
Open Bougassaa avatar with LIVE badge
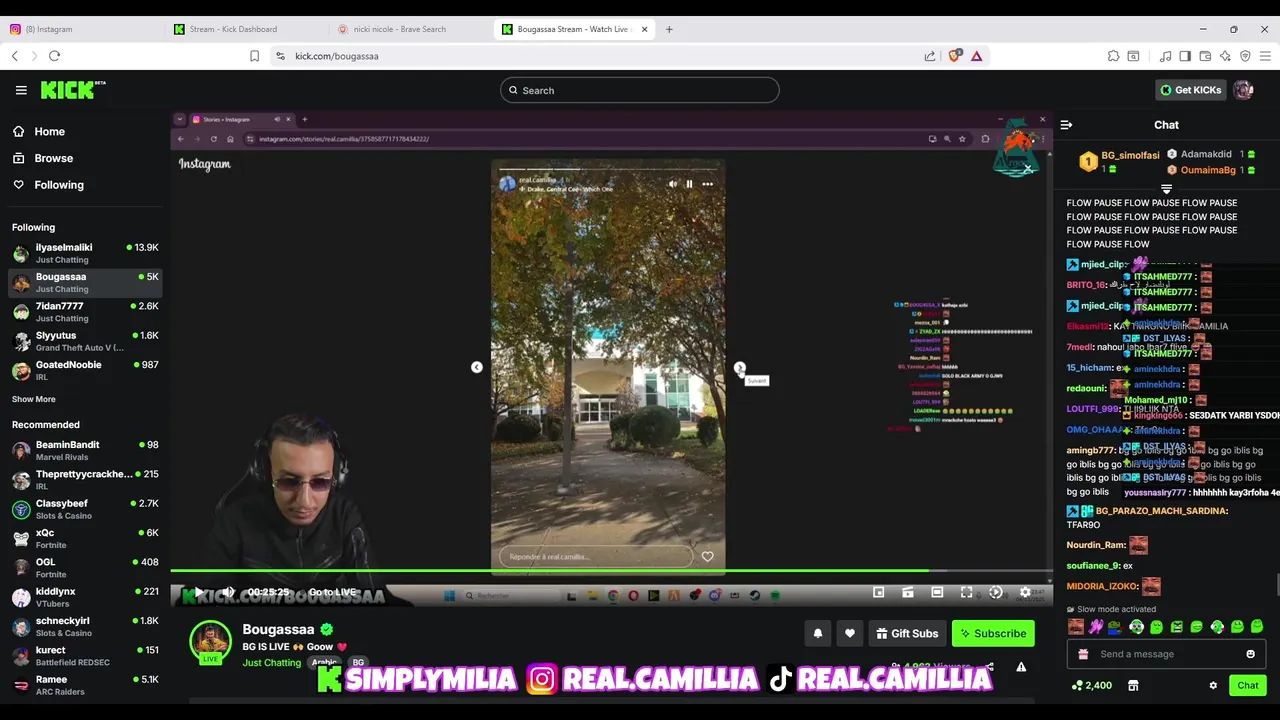tap(210, 642)
